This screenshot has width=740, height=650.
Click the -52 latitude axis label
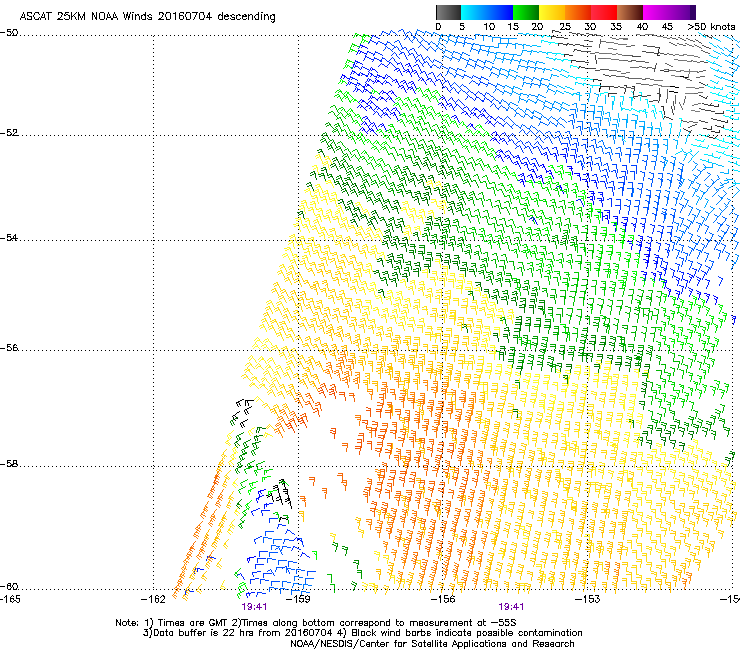pos(9,133)
